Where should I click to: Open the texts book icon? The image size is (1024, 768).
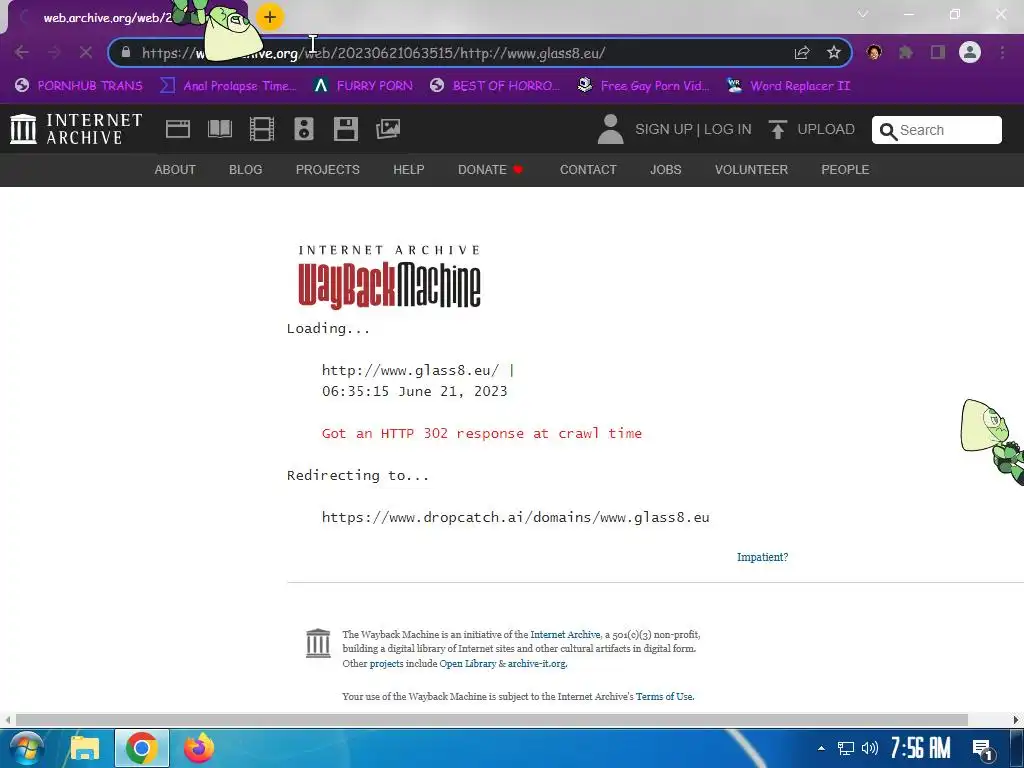219,129
